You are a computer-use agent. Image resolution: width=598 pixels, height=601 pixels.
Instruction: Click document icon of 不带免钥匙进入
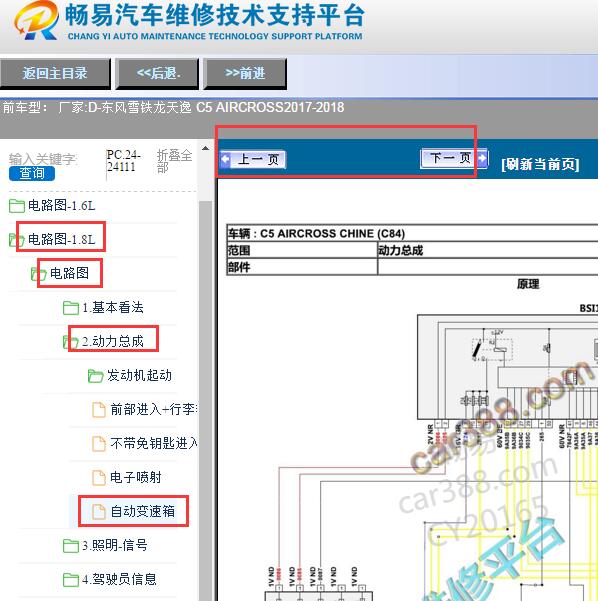pyautogui.click(x=99, y=444)
